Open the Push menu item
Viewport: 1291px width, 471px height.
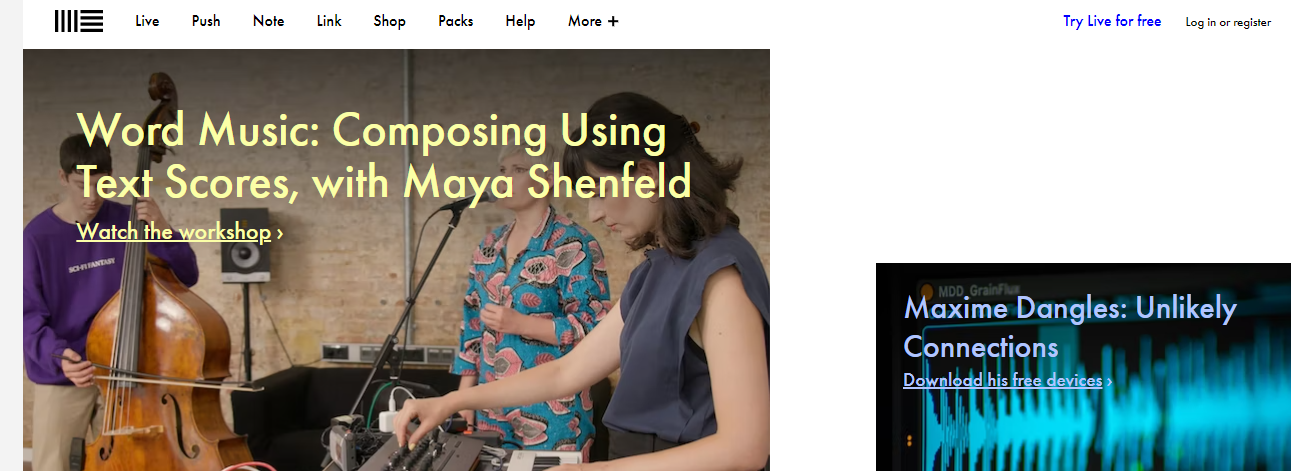coord(206,21)
